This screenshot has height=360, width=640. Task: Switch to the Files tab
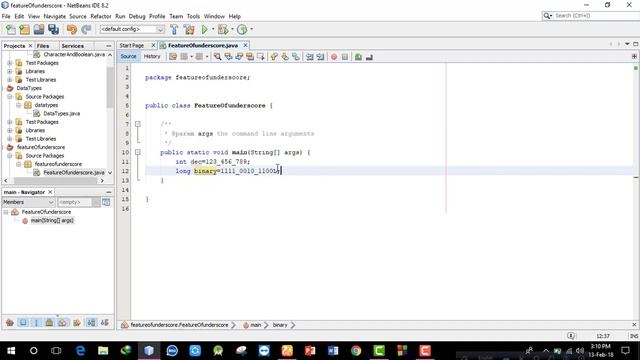pyautogui.click(x=43, y=46)
